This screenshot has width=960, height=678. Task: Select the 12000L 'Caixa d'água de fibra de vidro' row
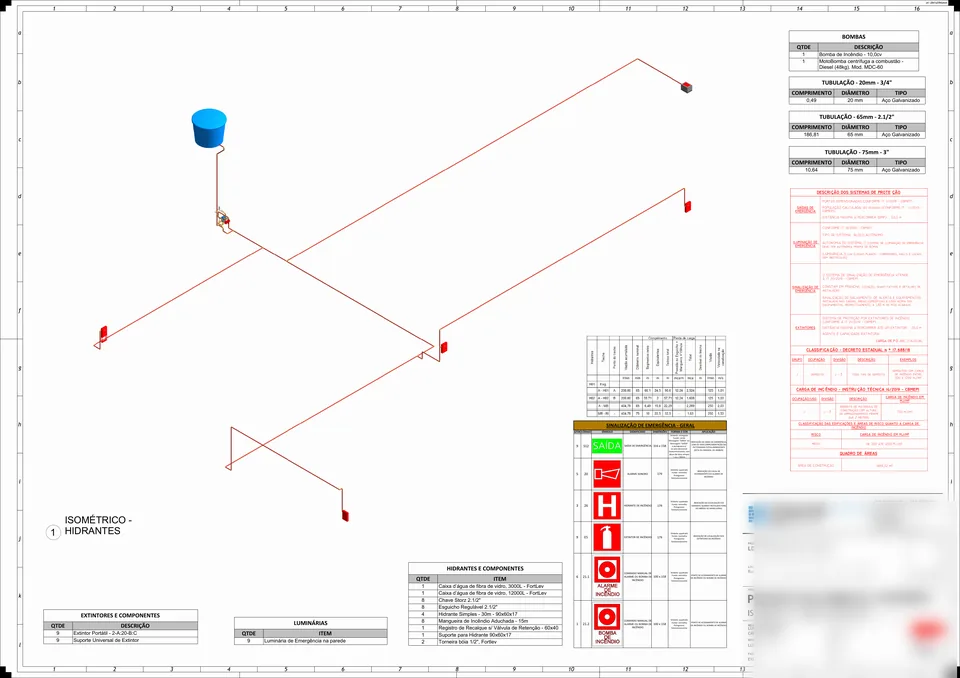[x=485, y=593]
